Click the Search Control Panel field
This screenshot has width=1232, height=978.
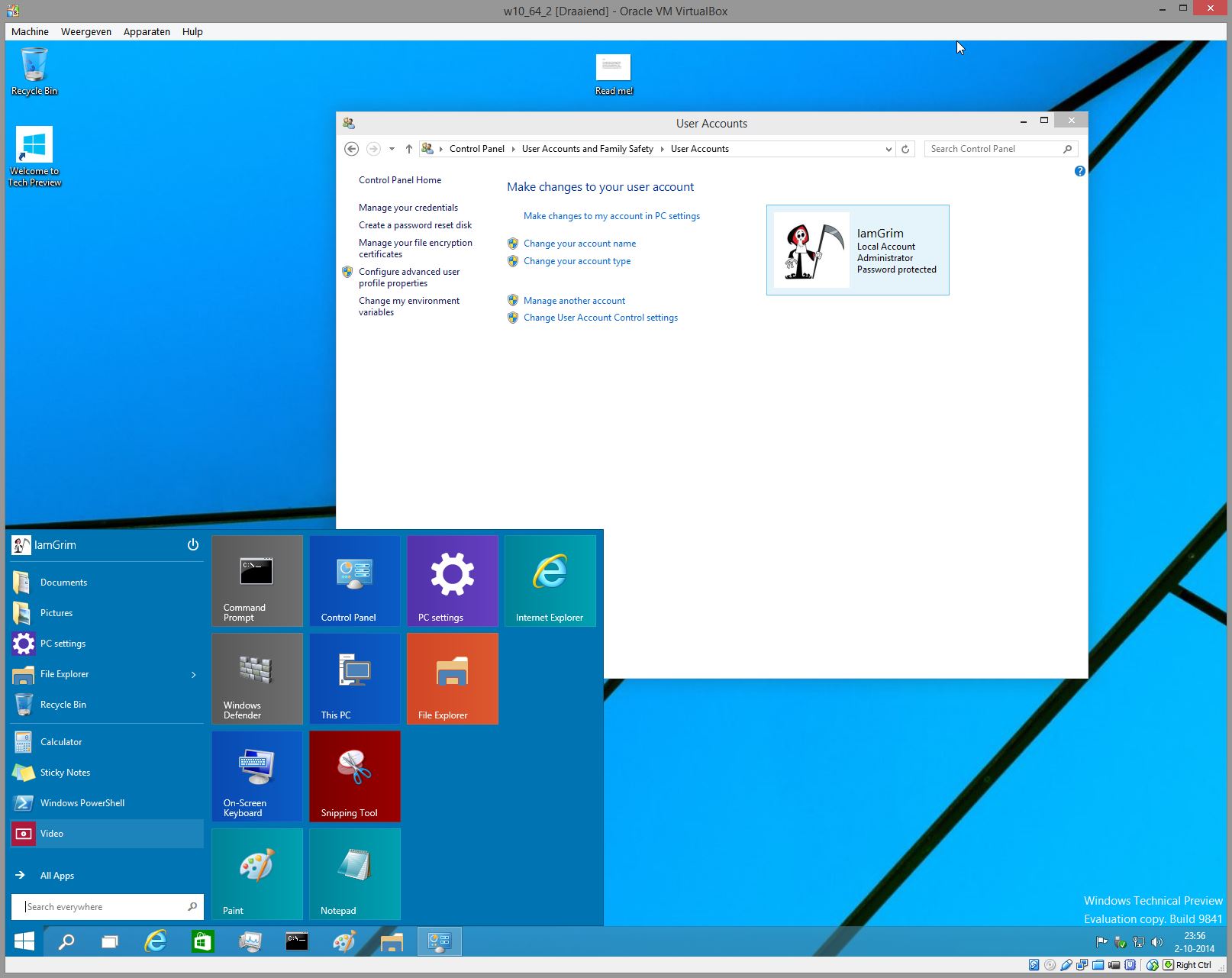click(1001, 149)
